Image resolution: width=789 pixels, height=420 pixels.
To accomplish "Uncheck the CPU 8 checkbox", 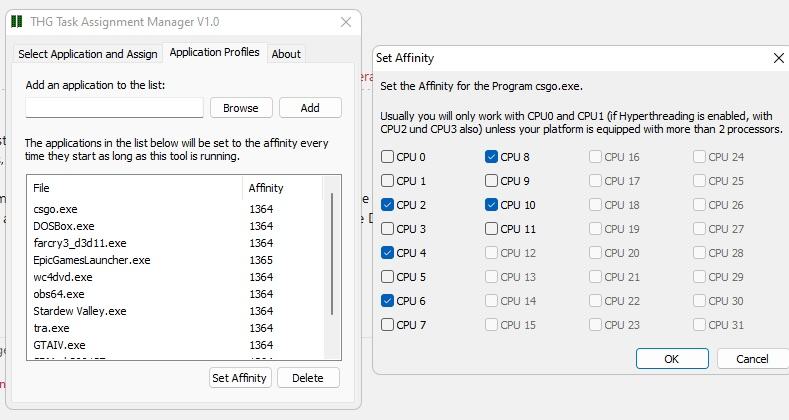I will pyautogui.click(x=492, y=156).
